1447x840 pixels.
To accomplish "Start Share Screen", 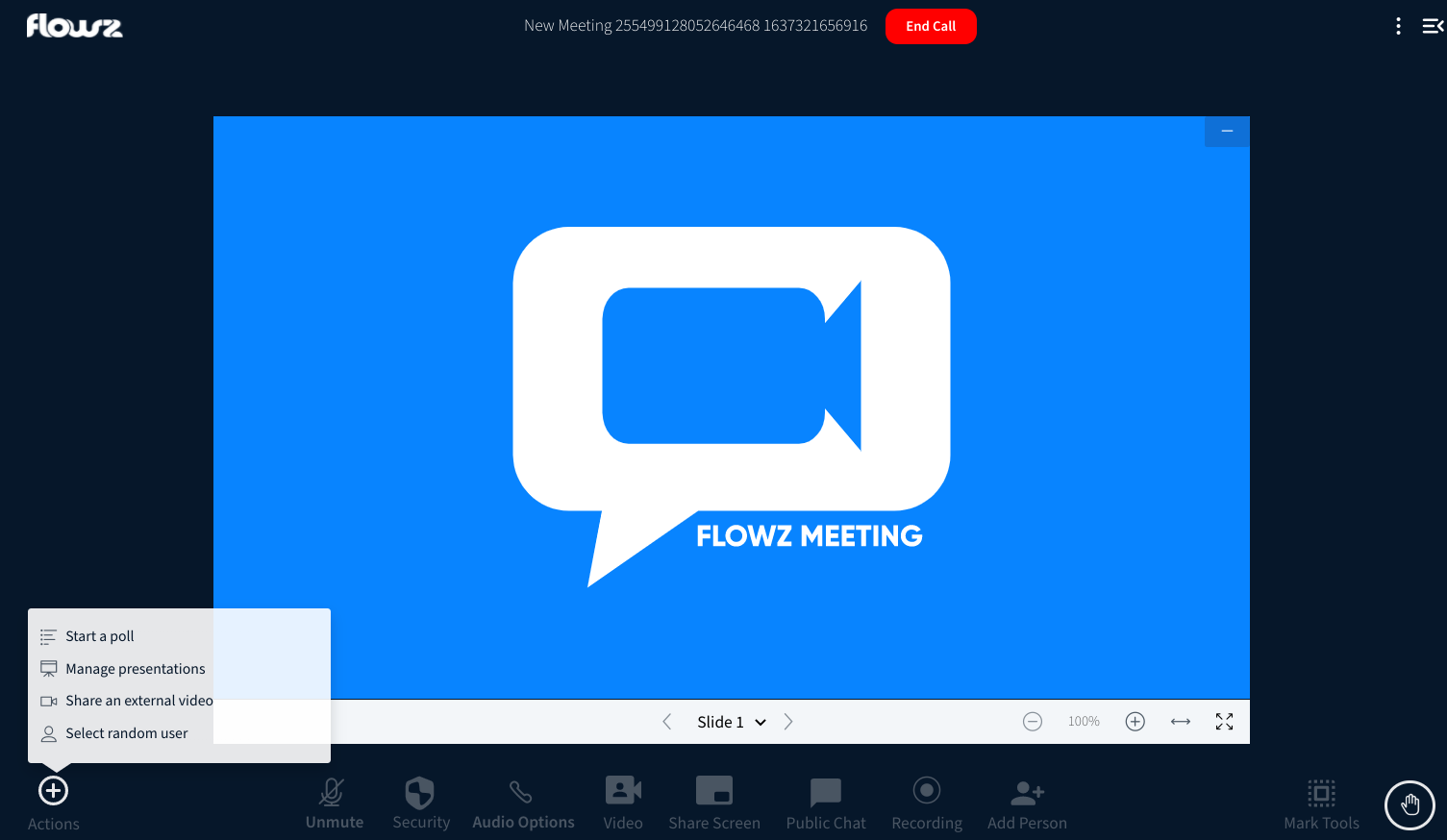I will point(714,790).
